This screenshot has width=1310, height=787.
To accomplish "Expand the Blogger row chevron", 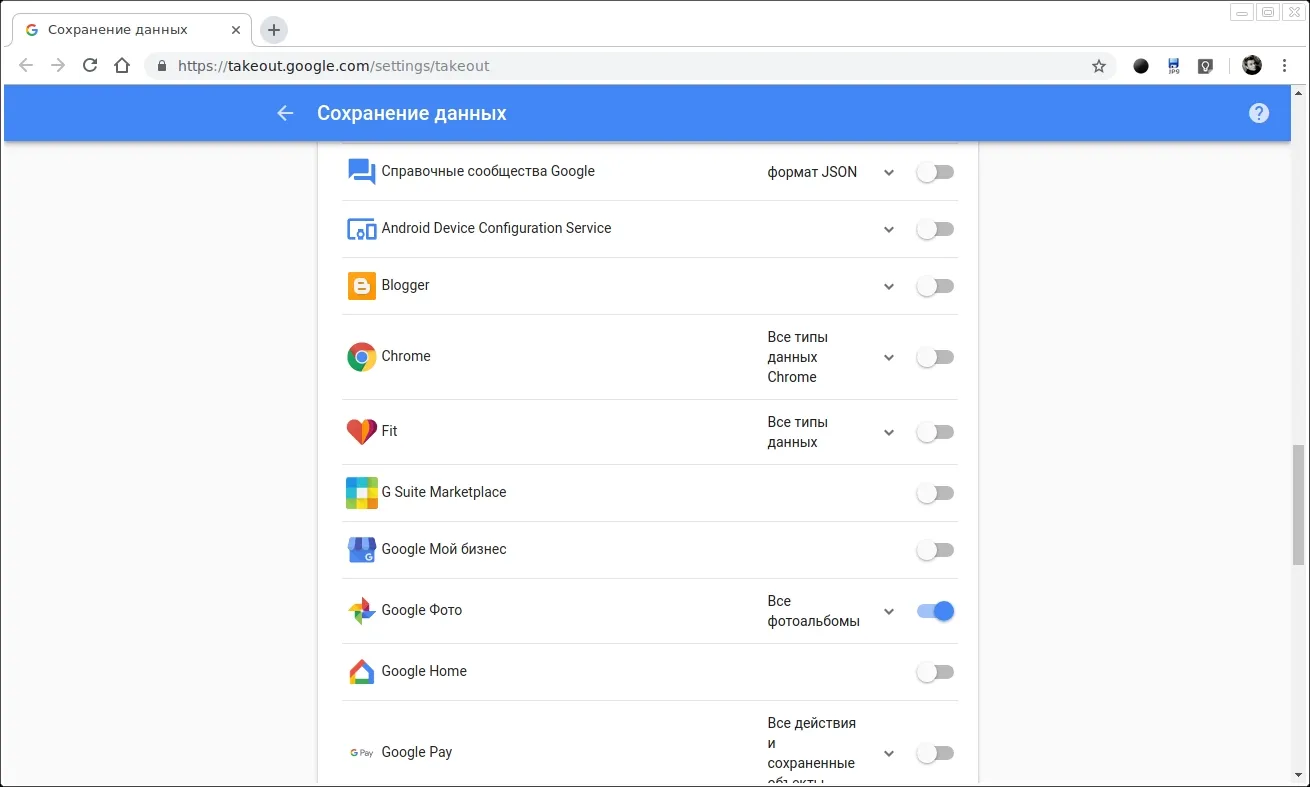I will [x=889, y=287].
